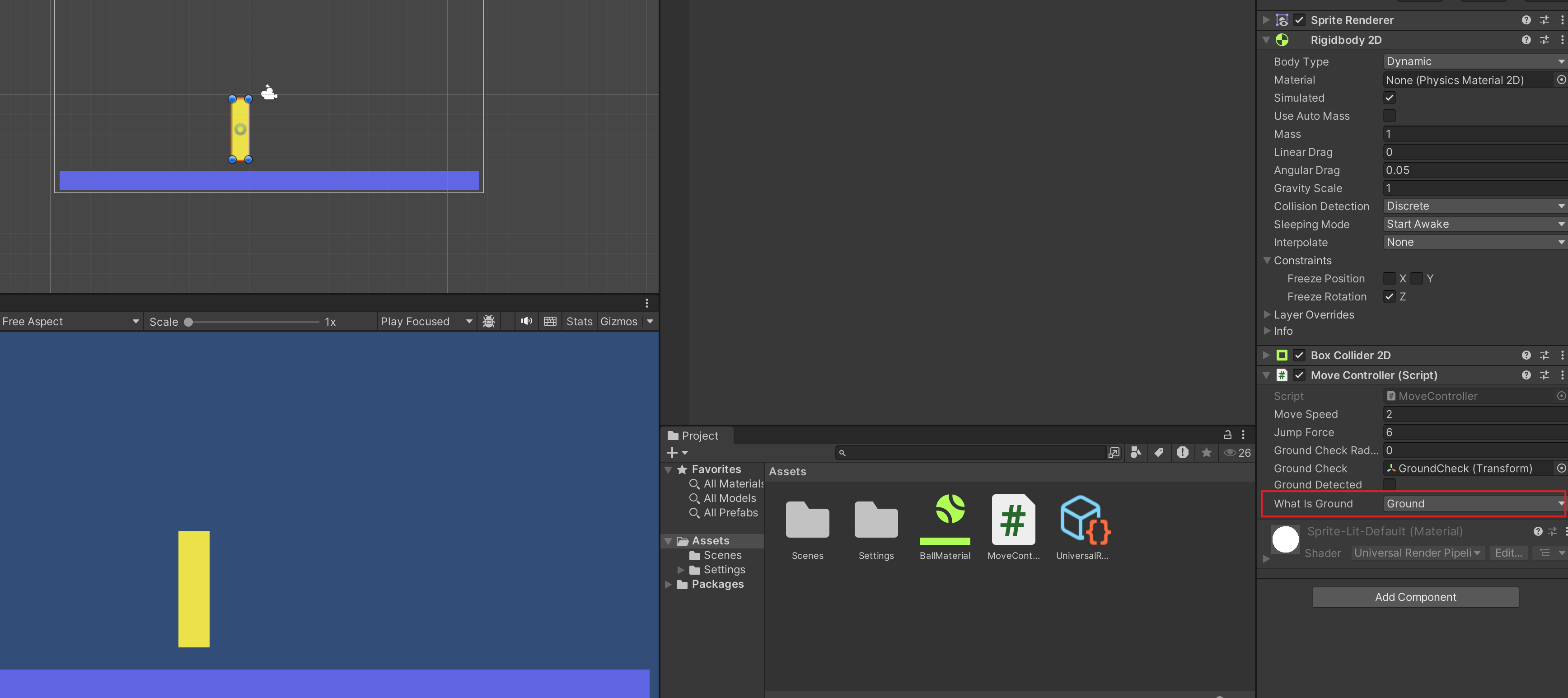Open the Scenes folder in Assets grid

807,527
